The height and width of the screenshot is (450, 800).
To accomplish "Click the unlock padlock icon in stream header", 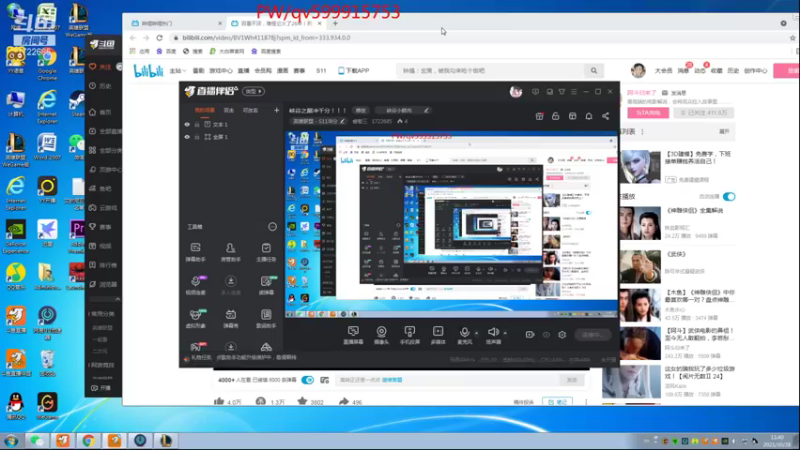I will 556,116.
